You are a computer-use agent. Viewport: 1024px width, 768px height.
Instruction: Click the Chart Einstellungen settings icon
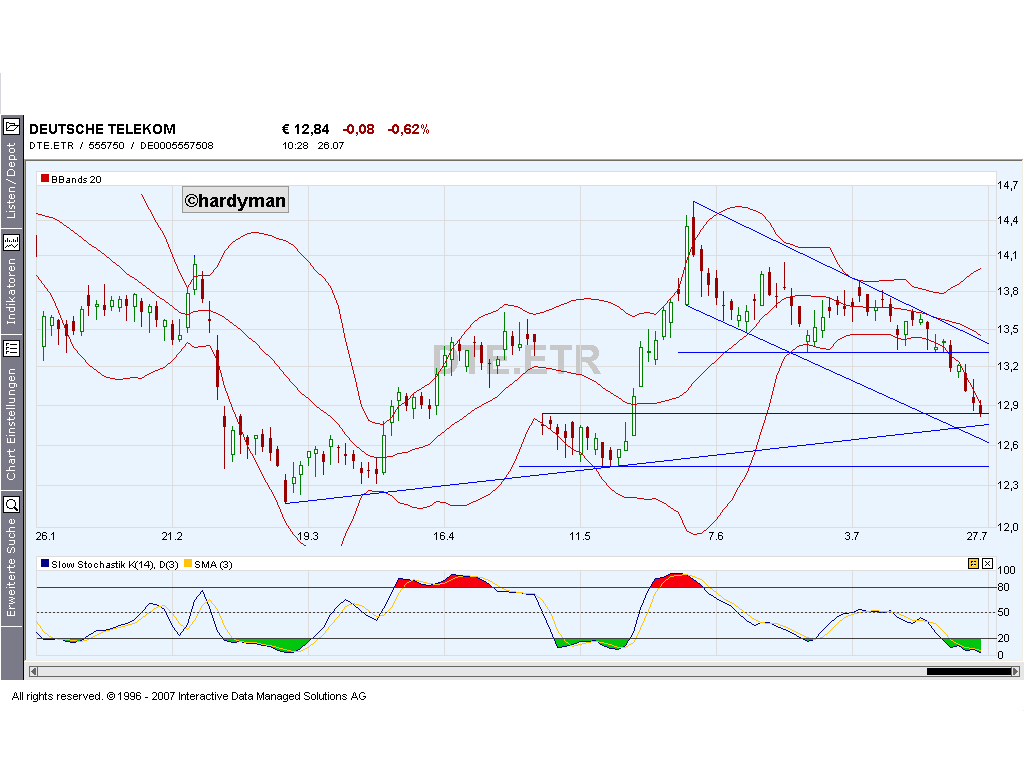point(13,349)
